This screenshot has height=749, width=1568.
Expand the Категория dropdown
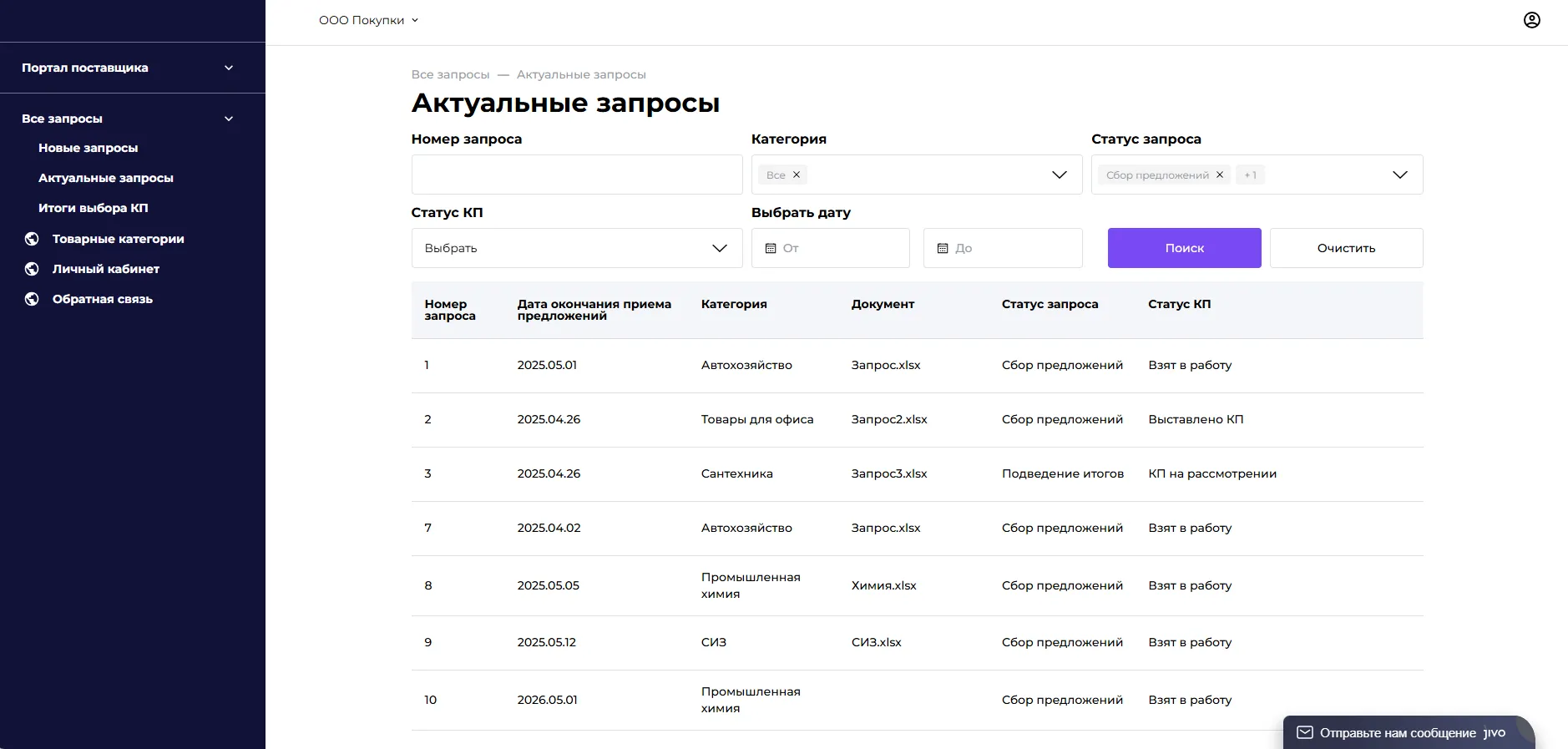[1059, 175]
